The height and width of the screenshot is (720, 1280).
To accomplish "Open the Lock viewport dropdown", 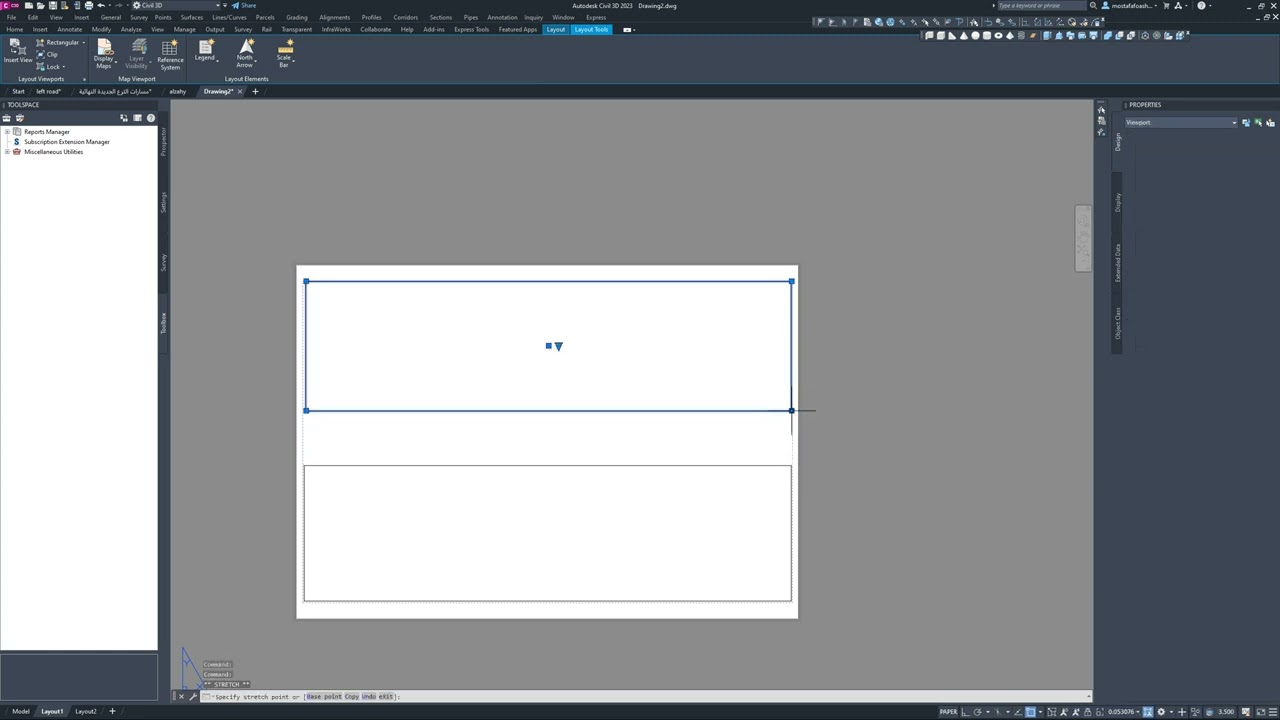I will 51,67.
